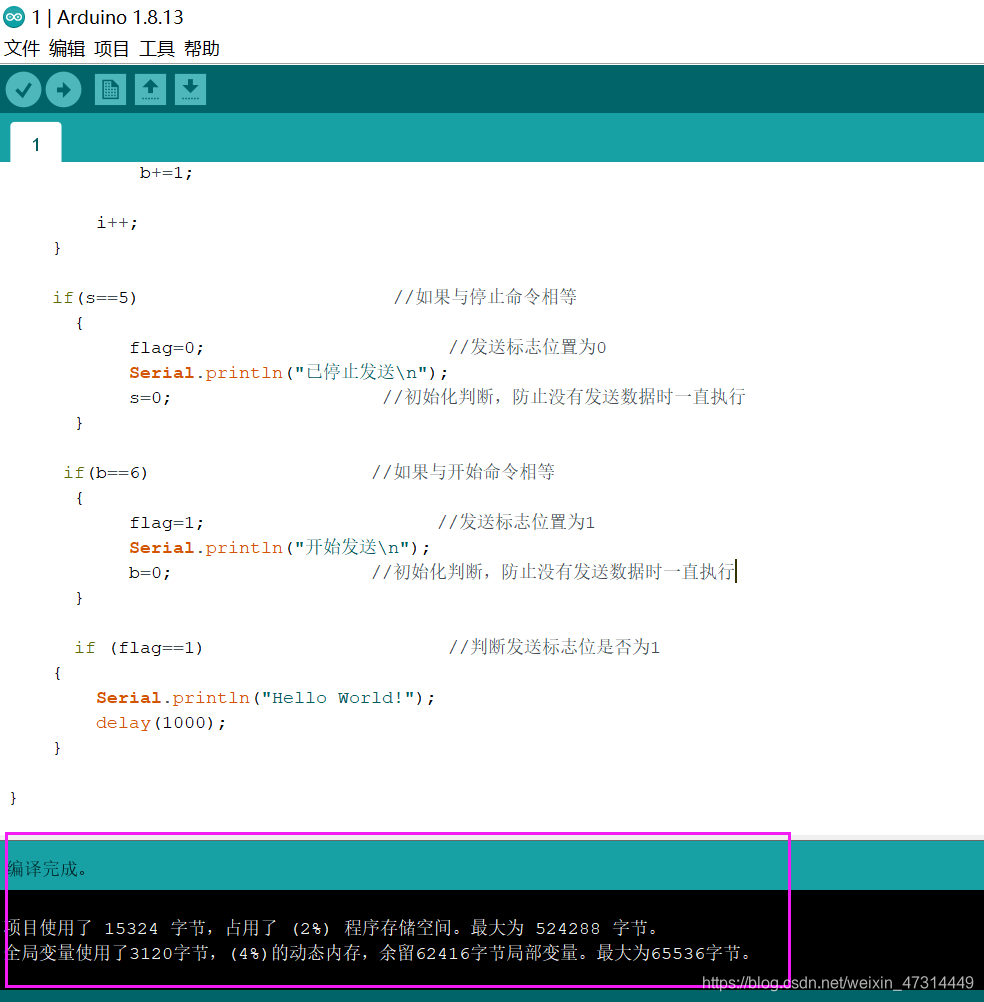
Task: Click the println "开始发送\n" line
Action: click(x=280, y=548)
